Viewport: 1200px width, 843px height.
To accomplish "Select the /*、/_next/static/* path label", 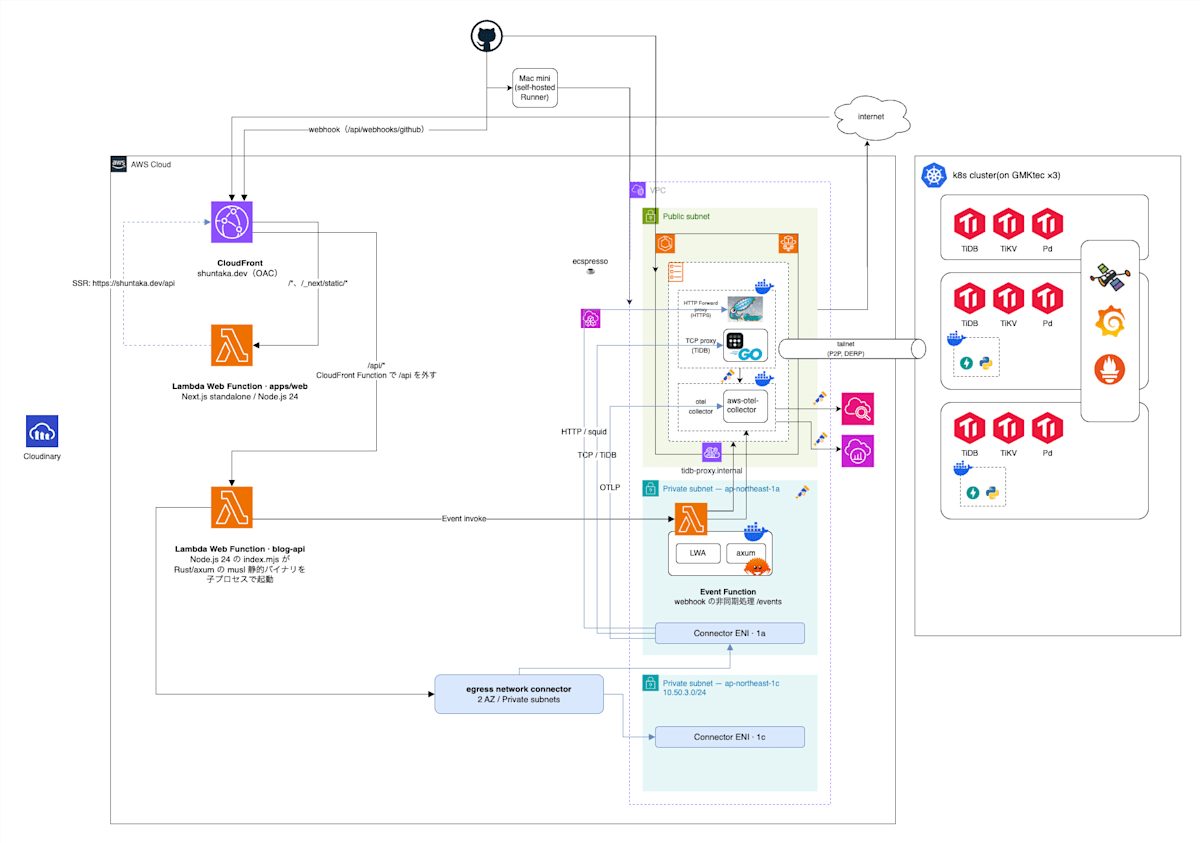I will [x=318, y=283].
